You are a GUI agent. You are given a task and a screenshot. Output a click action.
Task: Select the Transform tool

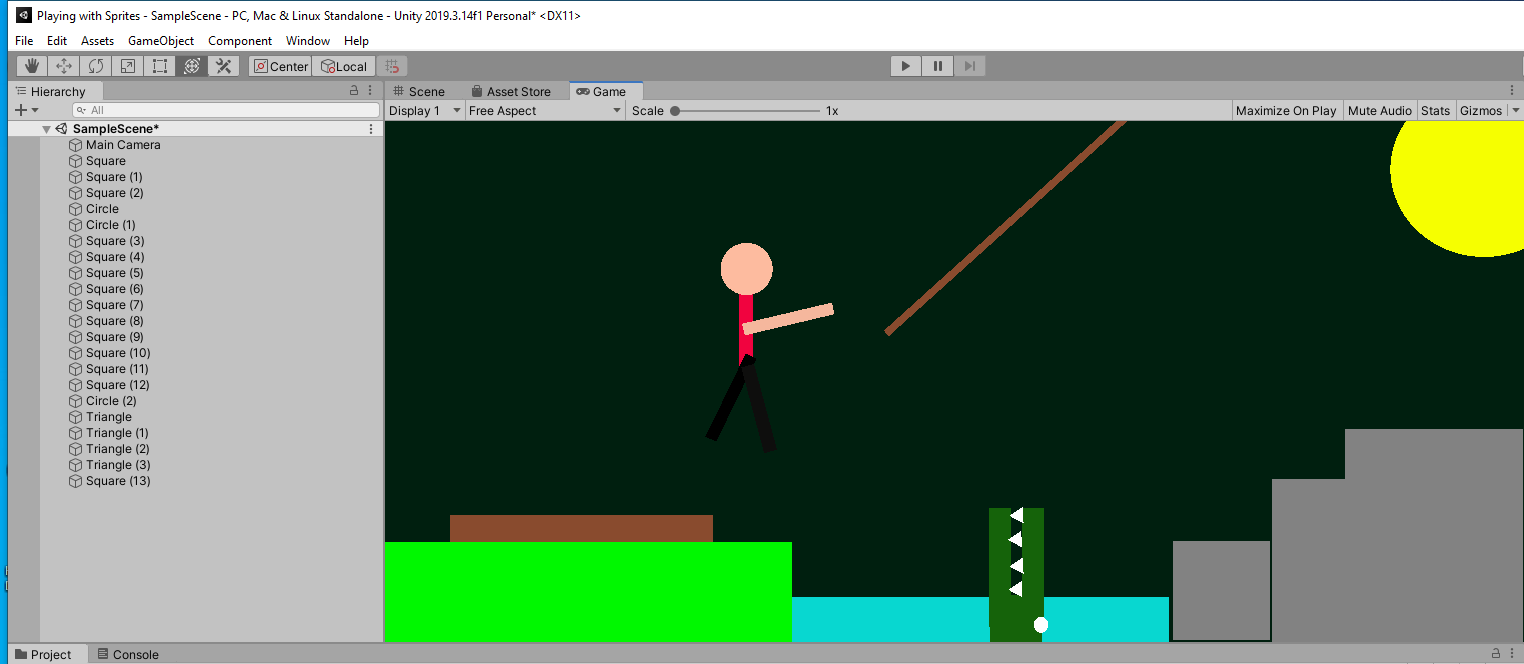pyautogui.click(x=192, y=66)
